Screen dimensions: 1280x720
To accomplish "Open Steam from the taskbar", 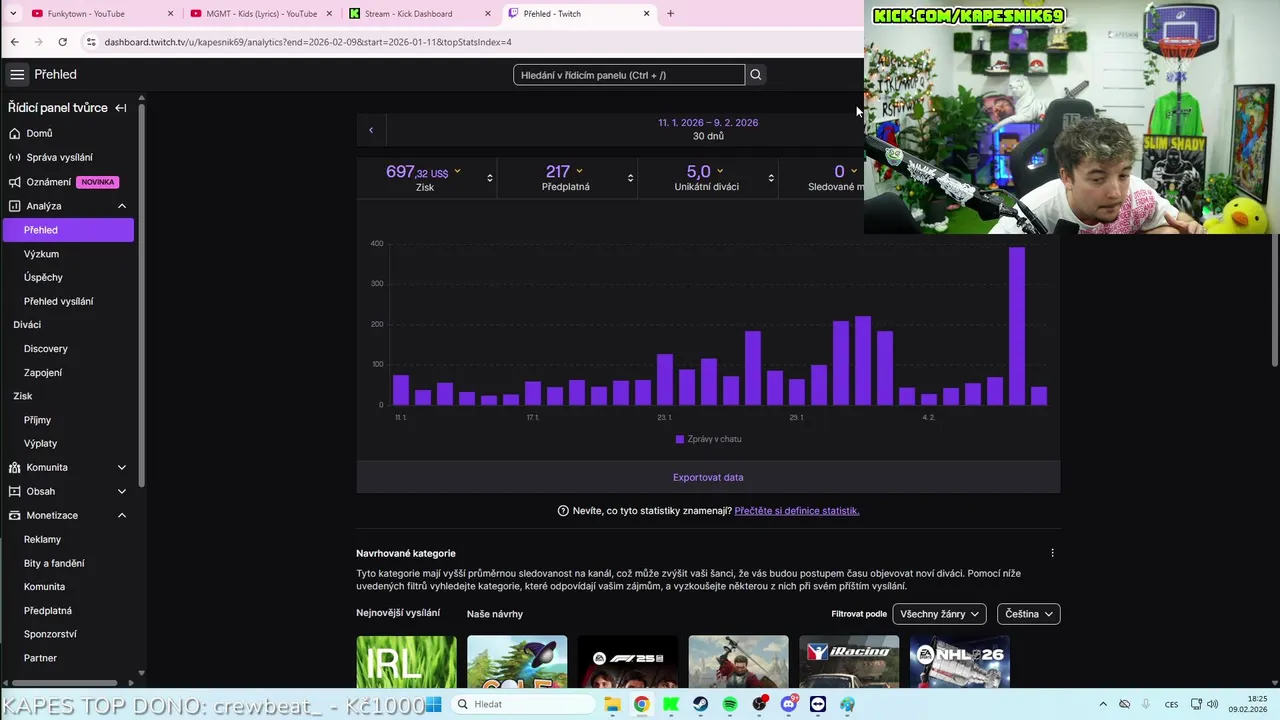I will pyautogui.click(x=700, y=704).
